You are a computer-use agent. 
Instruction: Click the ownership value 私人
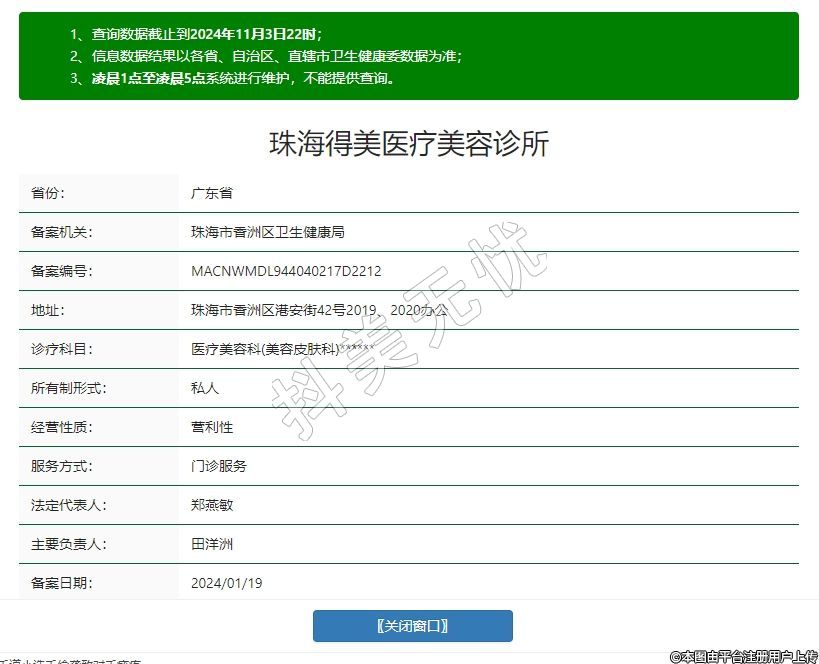(205, 388)
